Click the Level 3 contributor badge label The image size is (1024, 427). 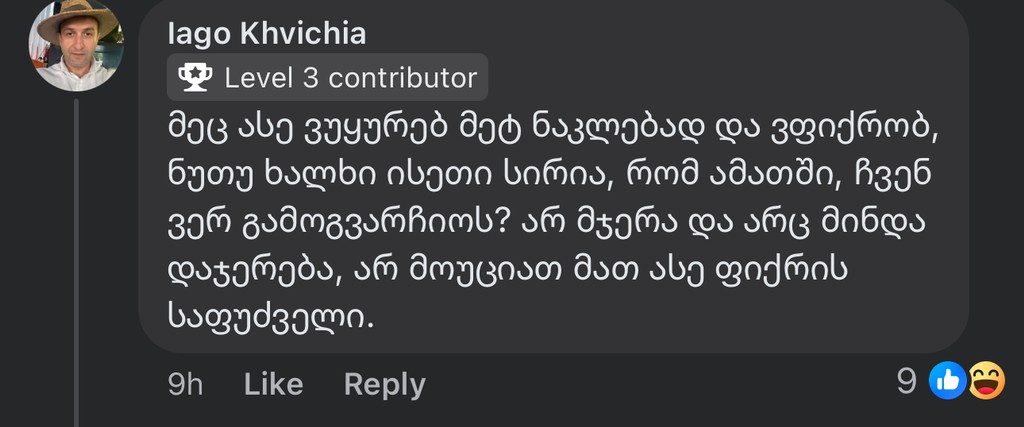pyautogui.click(x=350, y=78)
